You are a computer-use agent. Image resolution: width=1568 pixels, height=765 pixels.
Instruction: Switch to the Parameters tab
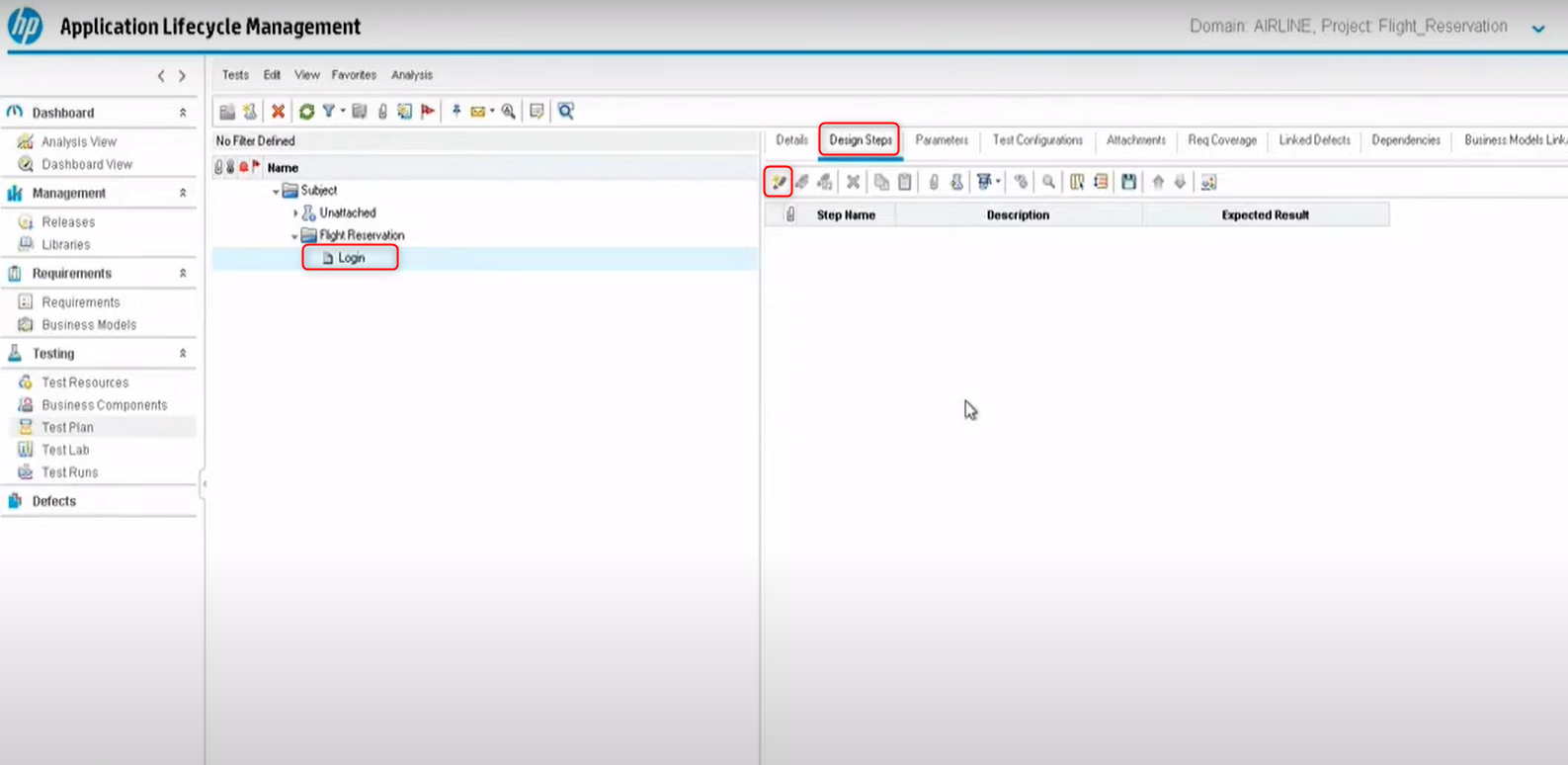point(941,140)
